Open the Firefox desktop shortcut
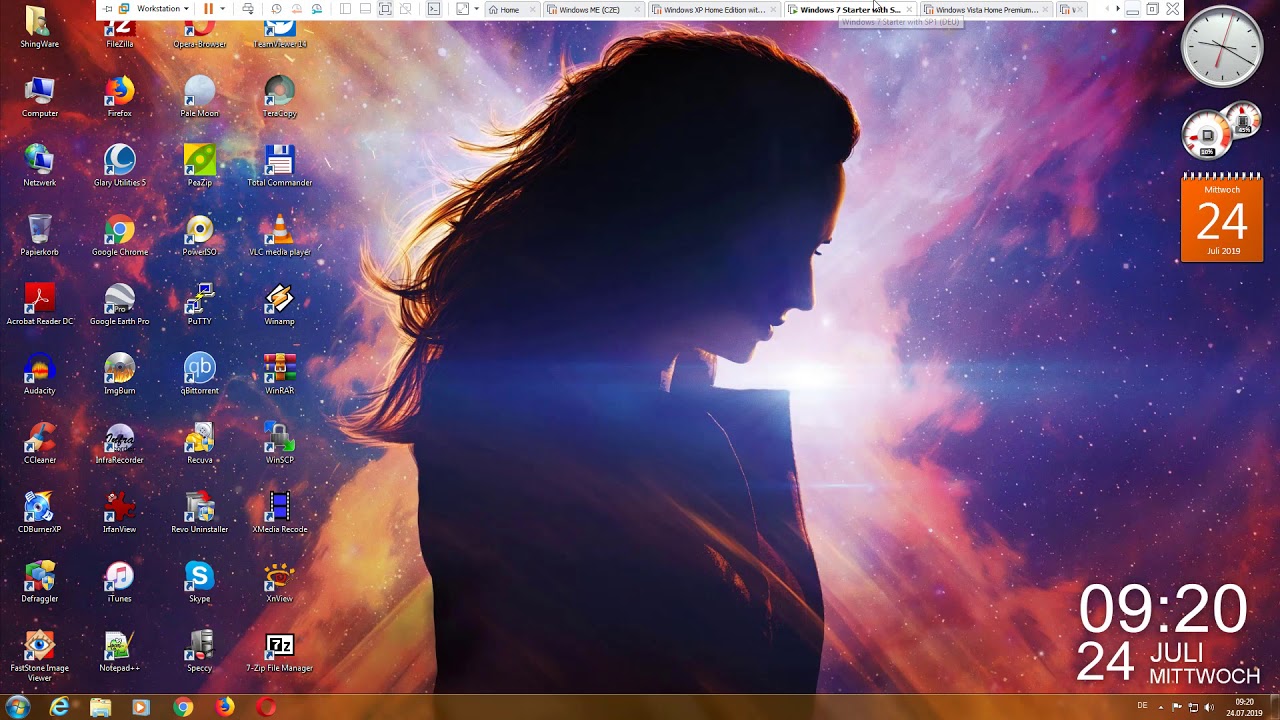 pyautogui.click(x=119, y=98)
